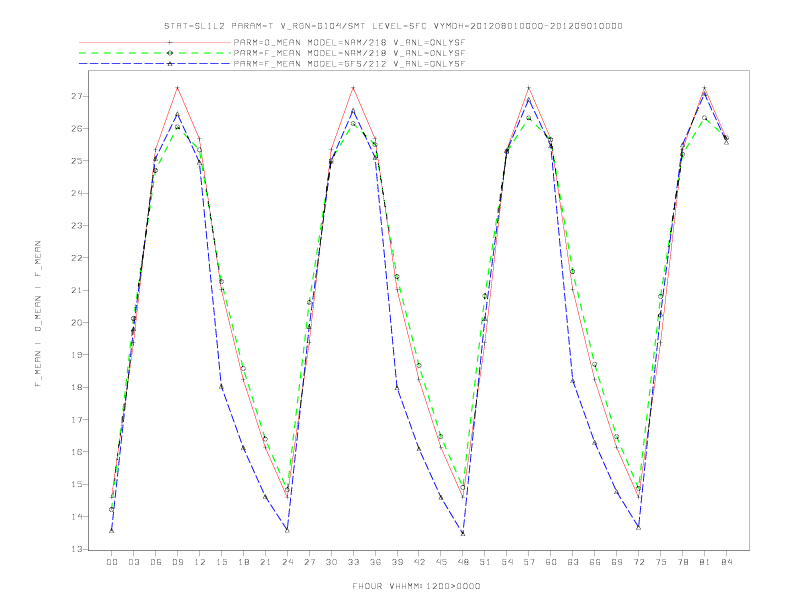Click blue GFS triangle marker at hour 15
The height and width of the screenshot is (612, 792).
point(221,386)
